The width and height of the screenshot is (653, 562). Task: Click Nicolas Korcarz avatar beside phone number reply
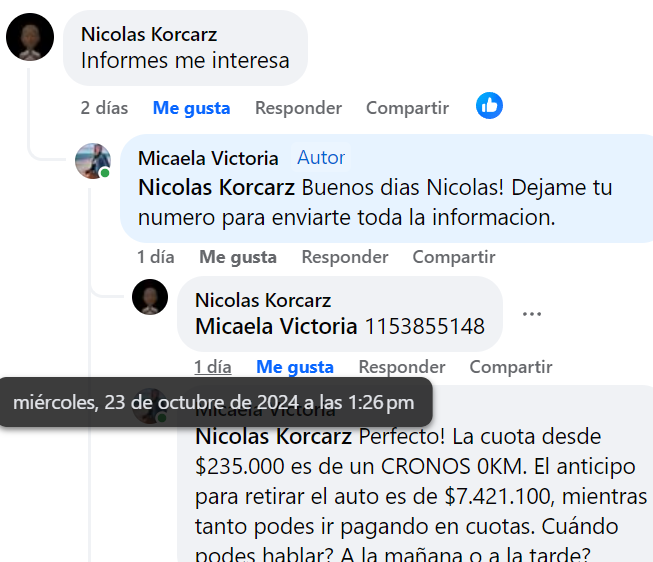150,297
